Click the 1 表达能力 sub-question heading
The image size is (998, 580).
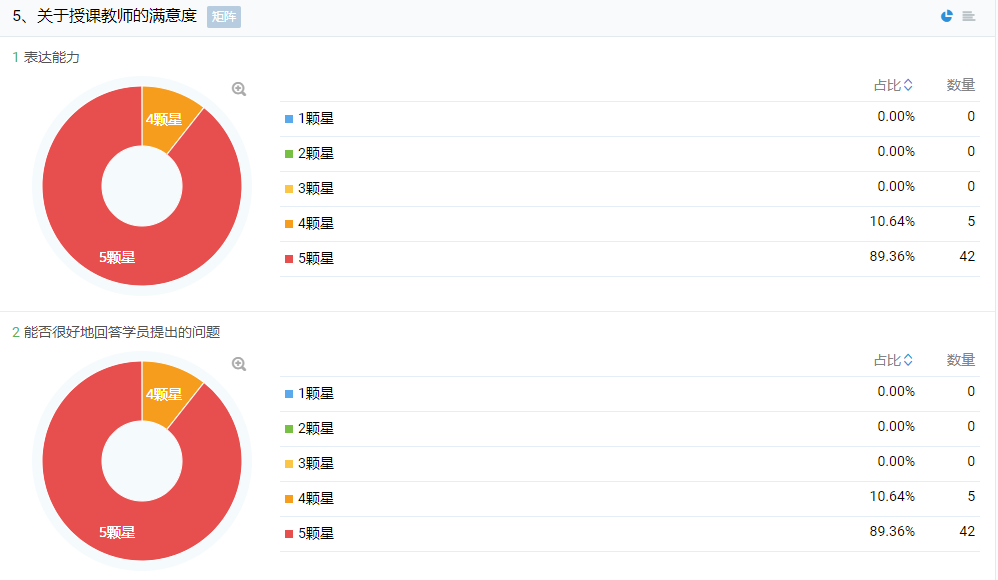pyautogui.click(x=46, y=57)
